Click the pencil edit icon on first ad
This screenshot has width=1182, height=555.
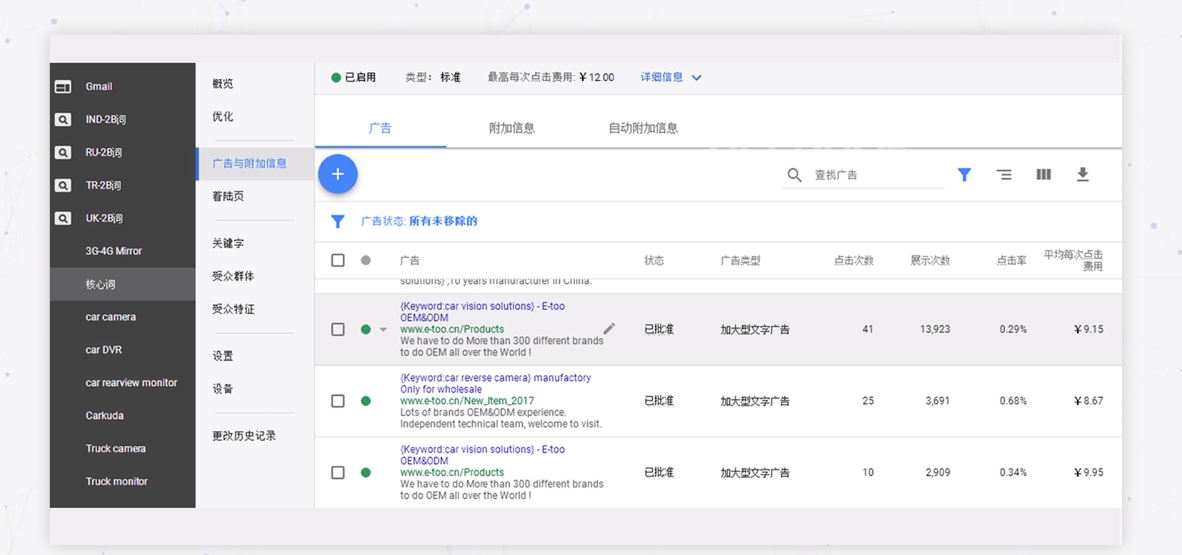pos(609,329)
